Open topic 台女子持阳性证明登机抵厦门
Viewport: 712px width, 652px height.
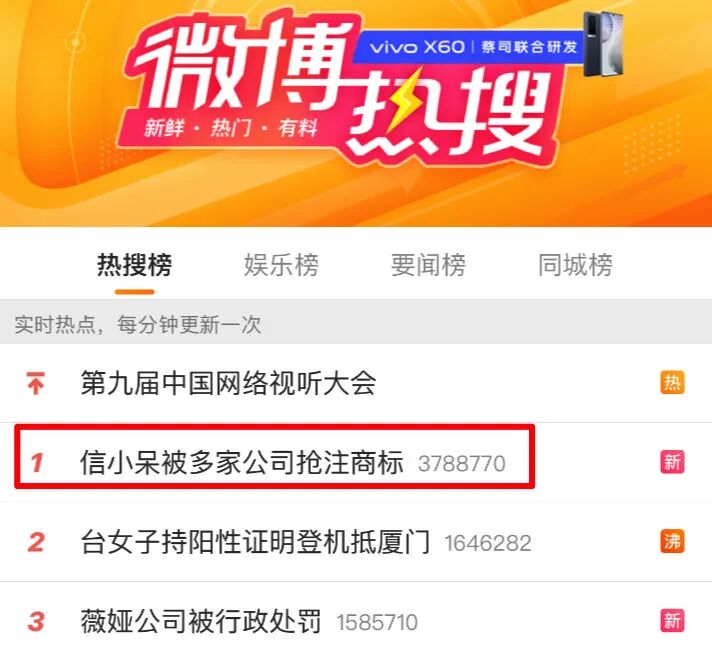click(x=255, y=542)
